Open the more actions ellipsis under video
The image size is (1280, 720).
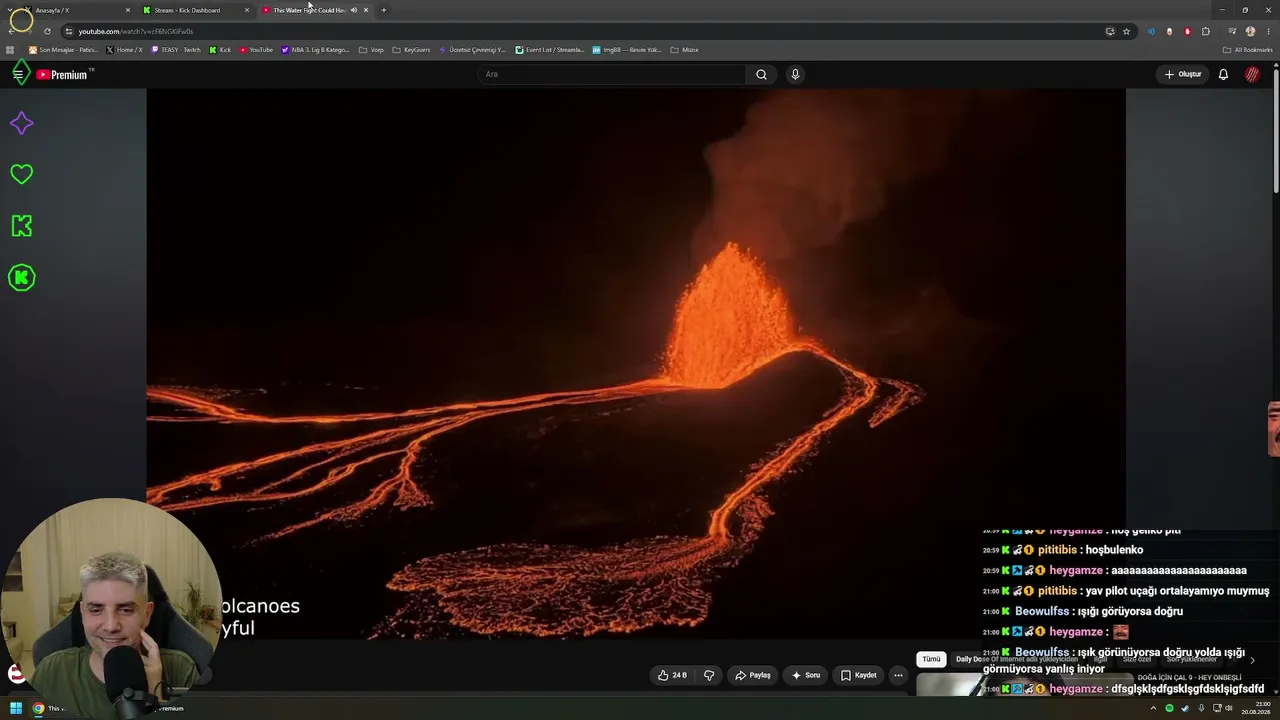898,675
